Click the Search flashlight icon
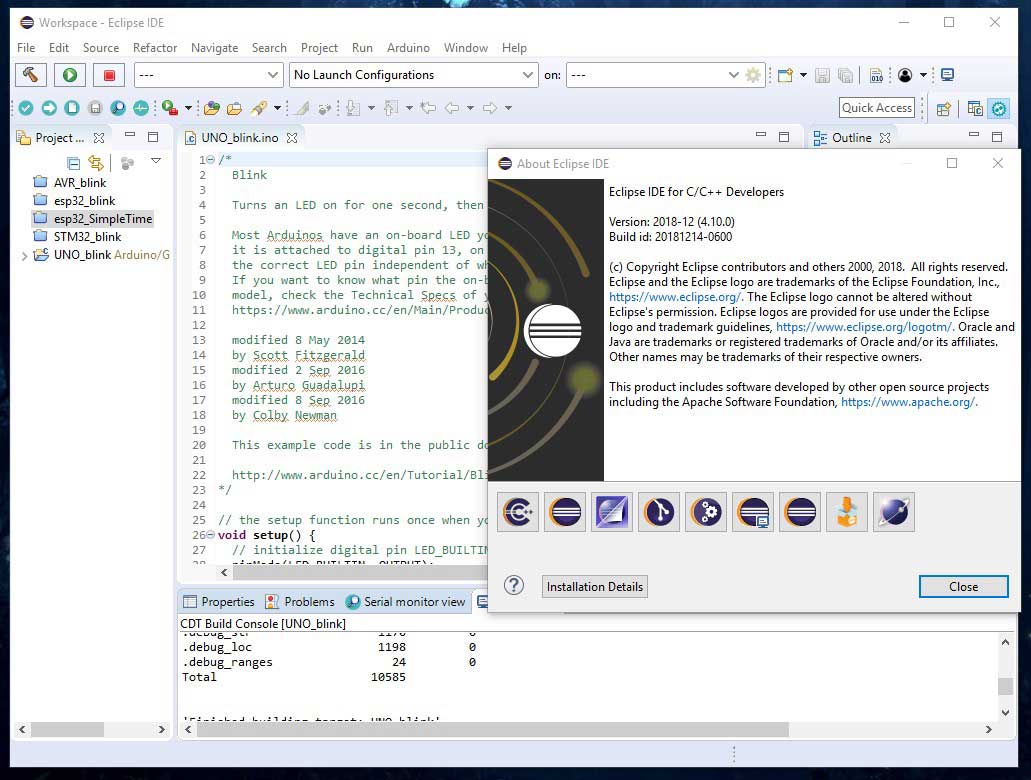 coord(259,108)
